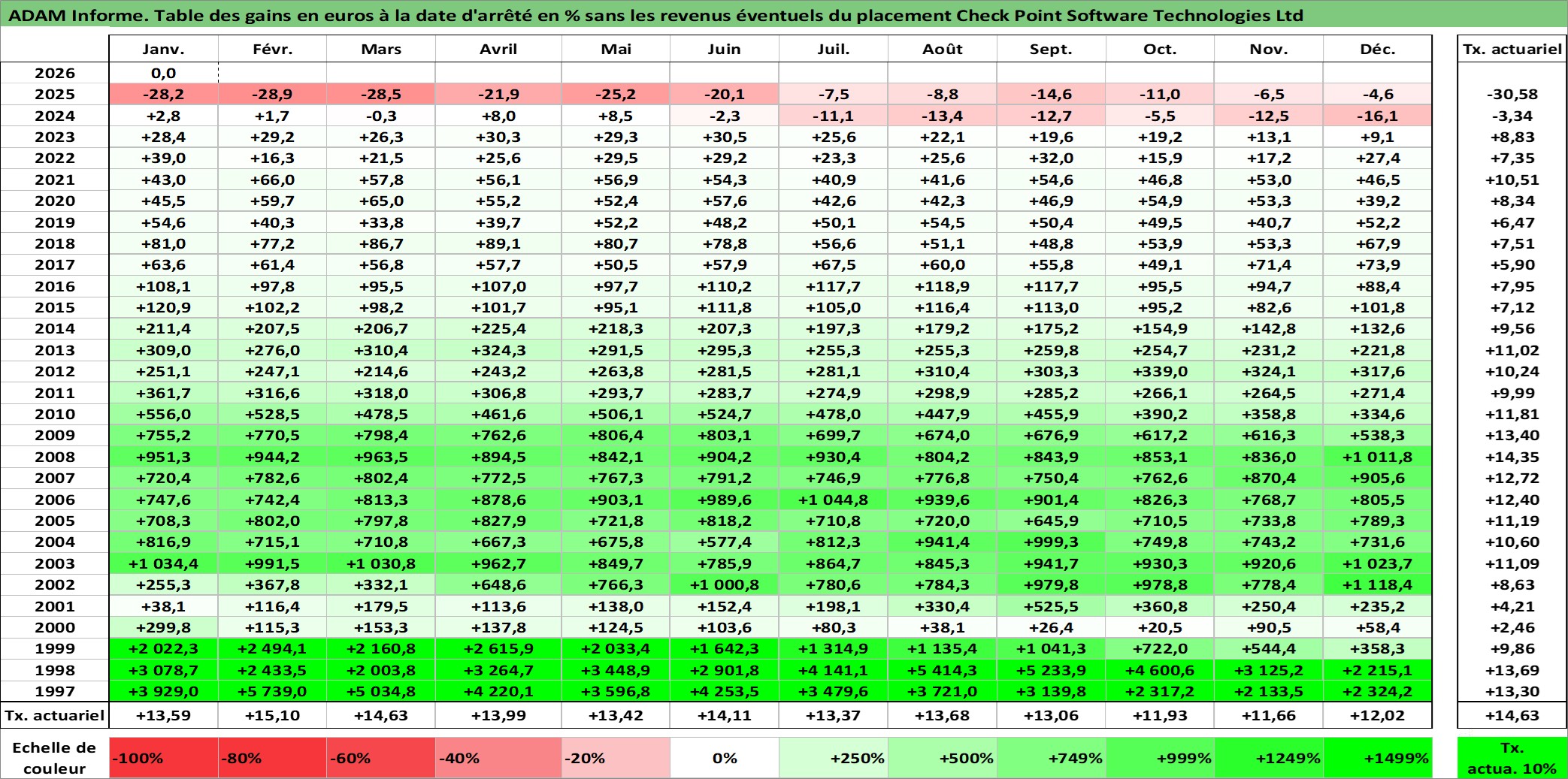Select the '+1 034,4' January 2003 cell
Screen dimensions: 1568x779
pyautogui.click(x=164, y=563)
